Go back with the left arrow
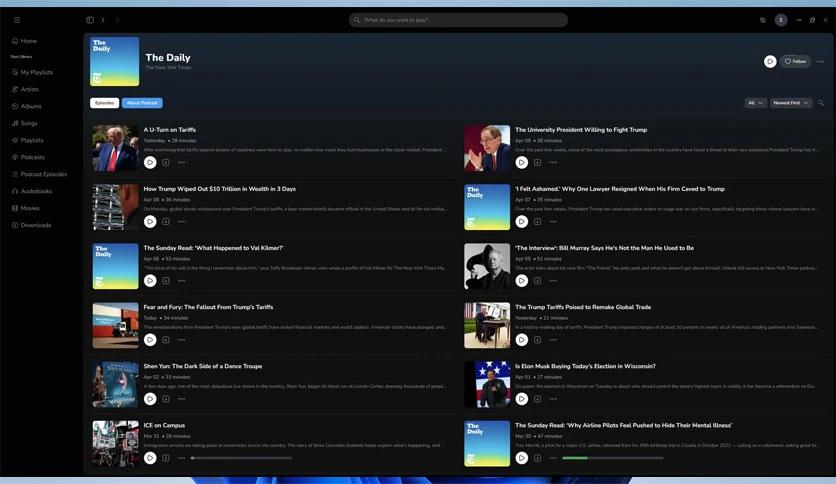The height and width of the screenshot is (484, 836). coord(103,20)
